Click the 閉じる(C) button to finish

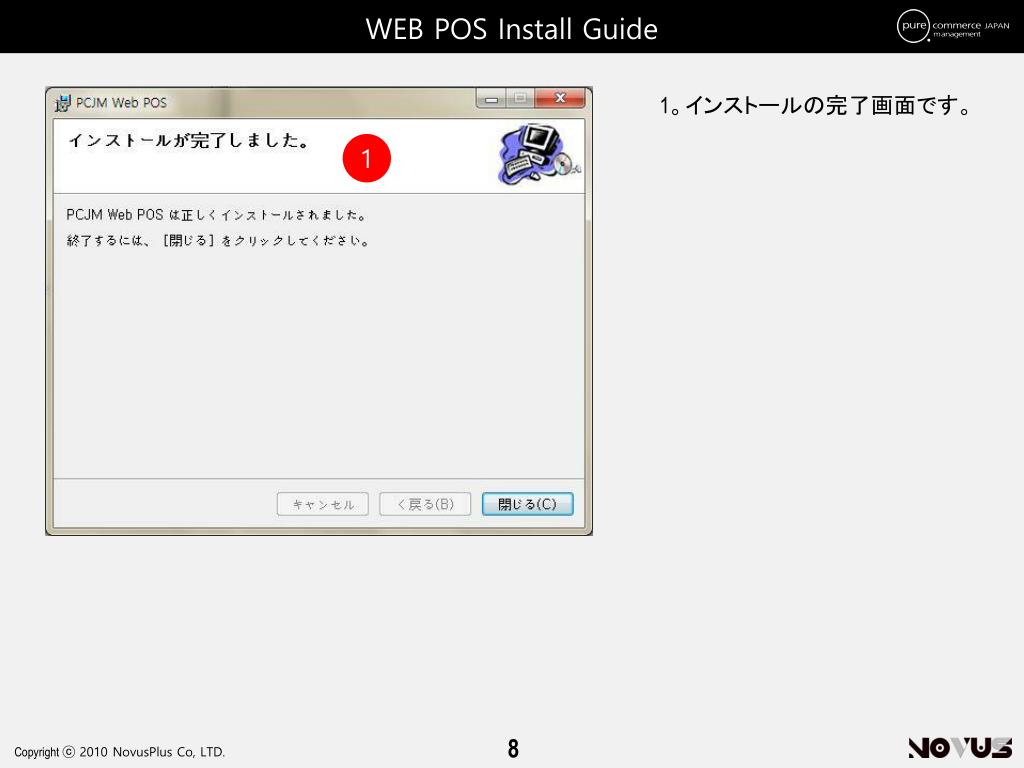click(528, 504)
